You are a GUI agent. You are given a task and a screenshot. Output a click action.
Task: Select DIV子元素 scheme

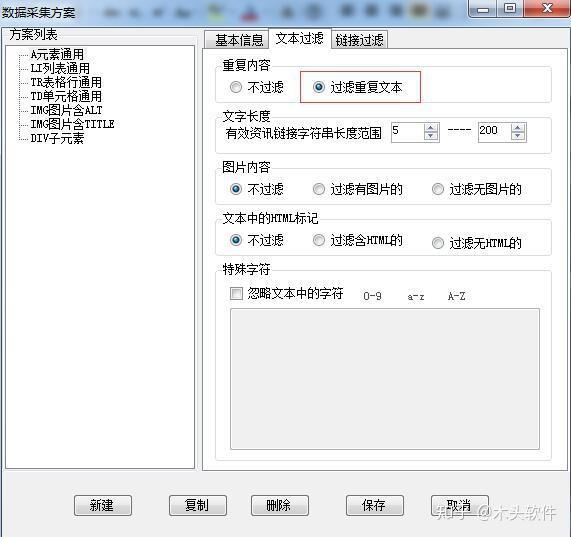pyautogui.click(x=57, y=138)
